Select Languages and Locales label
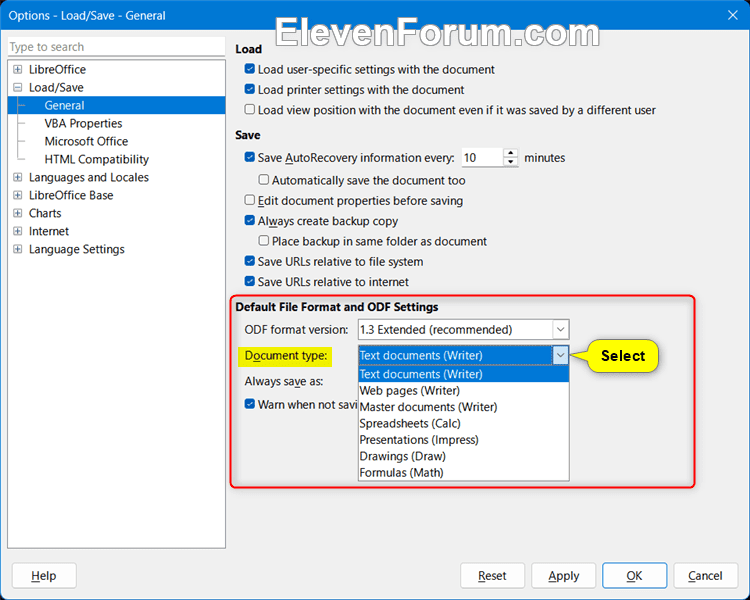This screenshot has width=750, height=600. (88, 178)
